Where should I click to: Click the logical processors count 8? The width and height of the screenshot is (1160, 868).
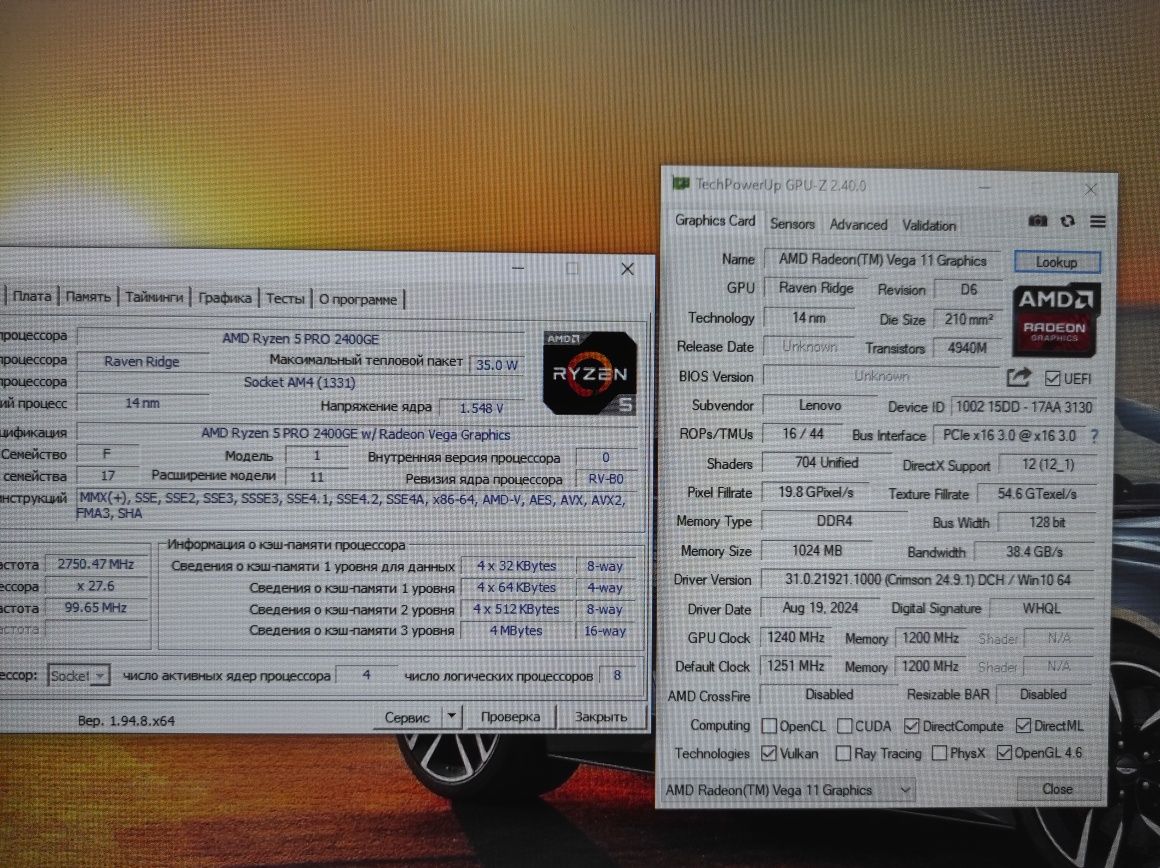coord(617,675)
